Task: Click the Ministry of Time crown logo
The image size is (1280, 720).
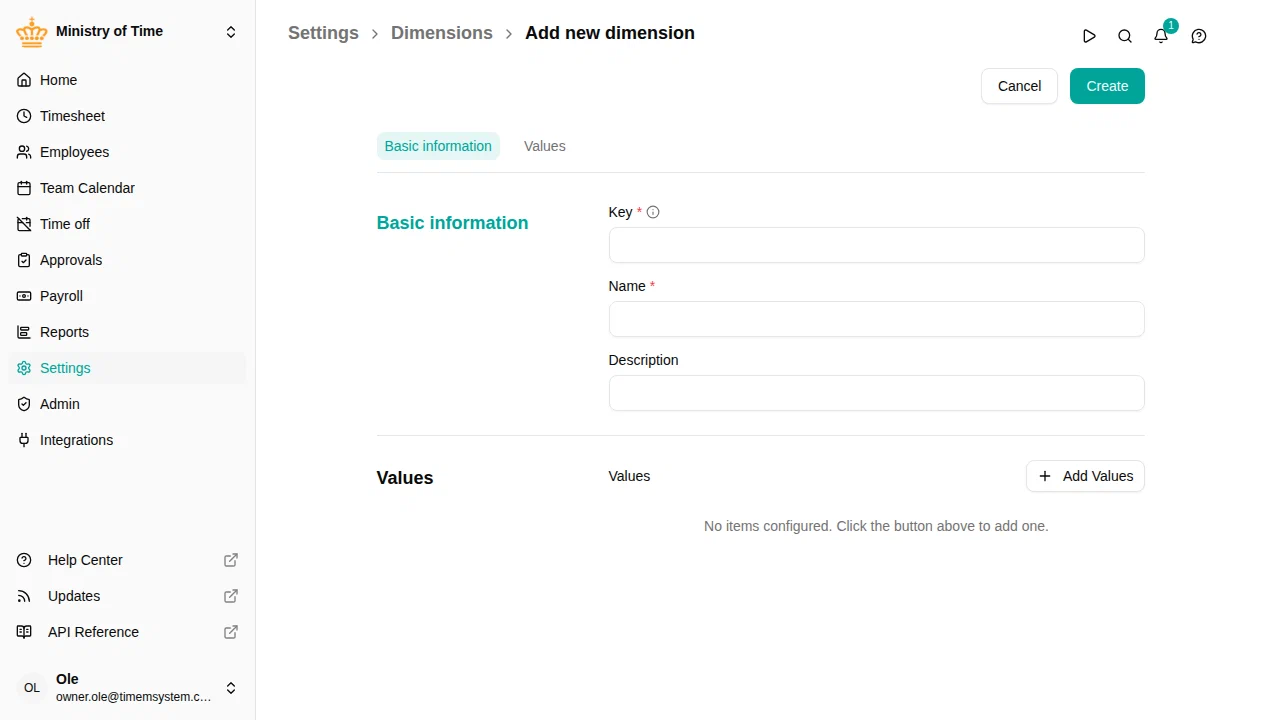Action: tap(32, 32)
